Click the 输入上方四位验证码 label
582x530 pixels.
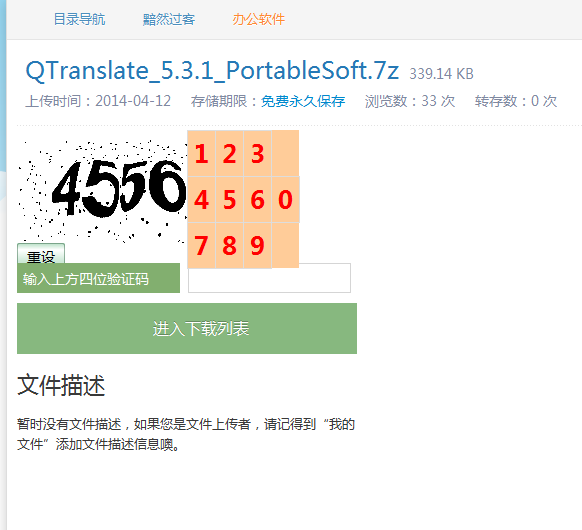click(98, 278)
